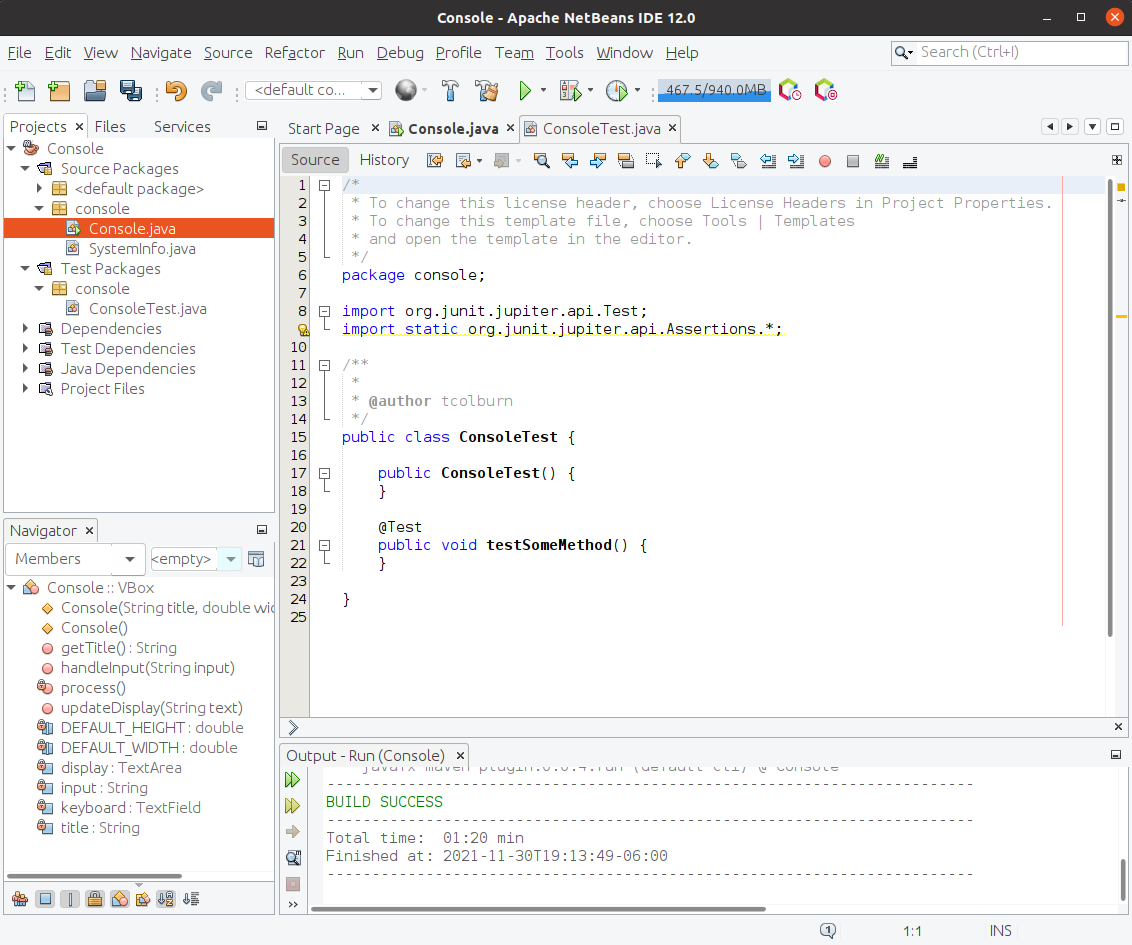The width and height of the screenshot is (1132, 945).
Task: Toggle Show Fields filter in Navigator
Action: tap(45, 899)
